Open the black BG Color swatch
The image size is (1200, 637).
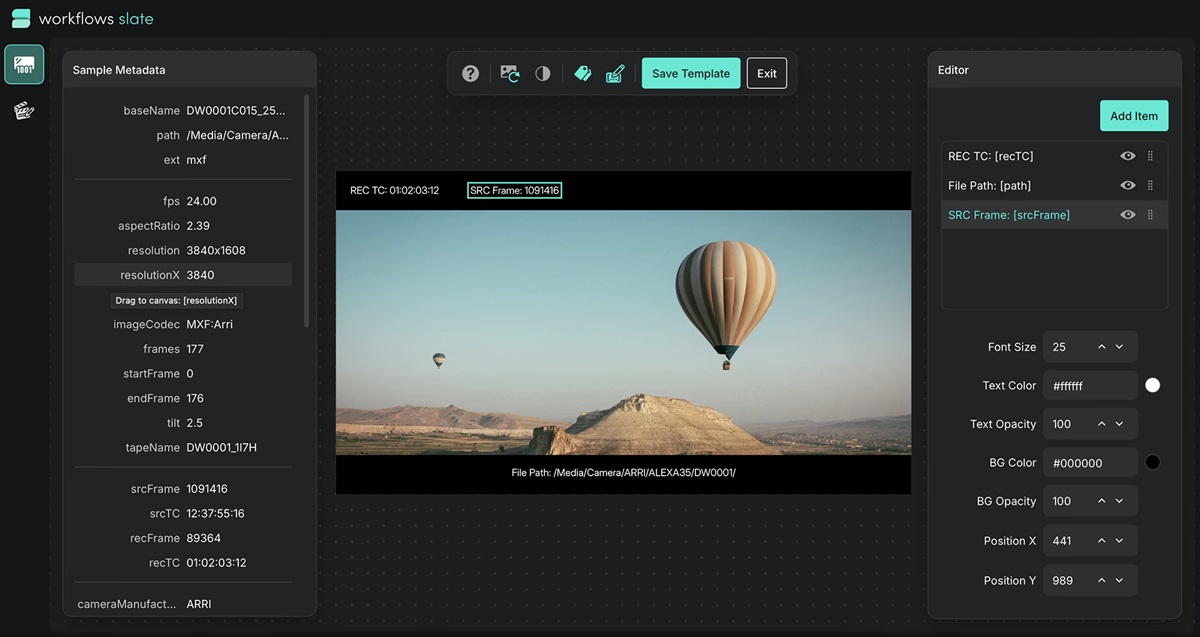(x=1153, y=463)
